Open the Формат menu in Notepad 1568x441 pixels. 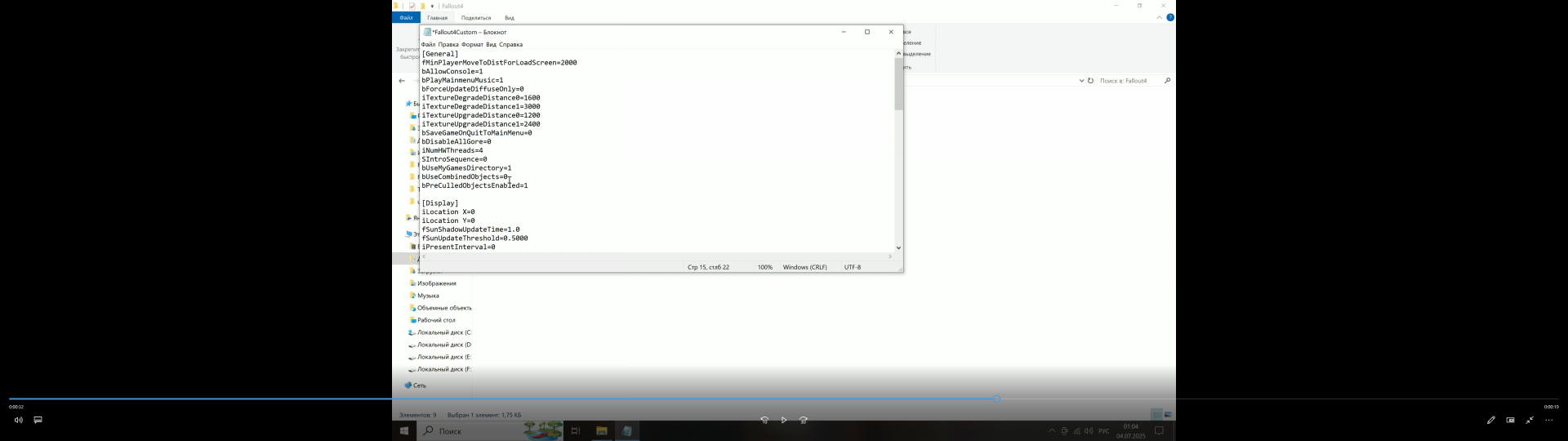click(x=472, y=45)
